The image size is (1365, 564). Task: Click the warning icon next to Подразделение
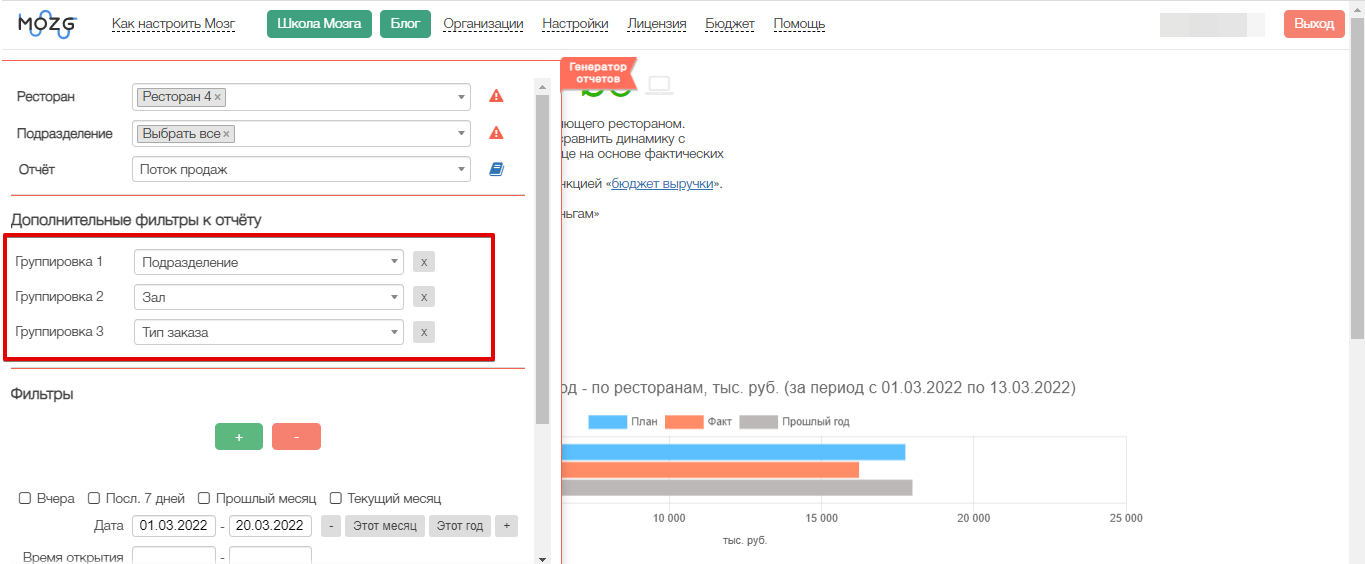click(496, 133)
